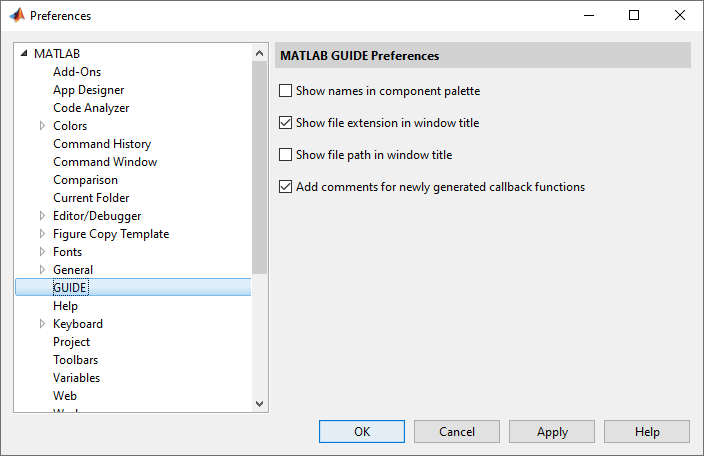Expand Figure Copy Template options
704x456 pixels.
42,234
